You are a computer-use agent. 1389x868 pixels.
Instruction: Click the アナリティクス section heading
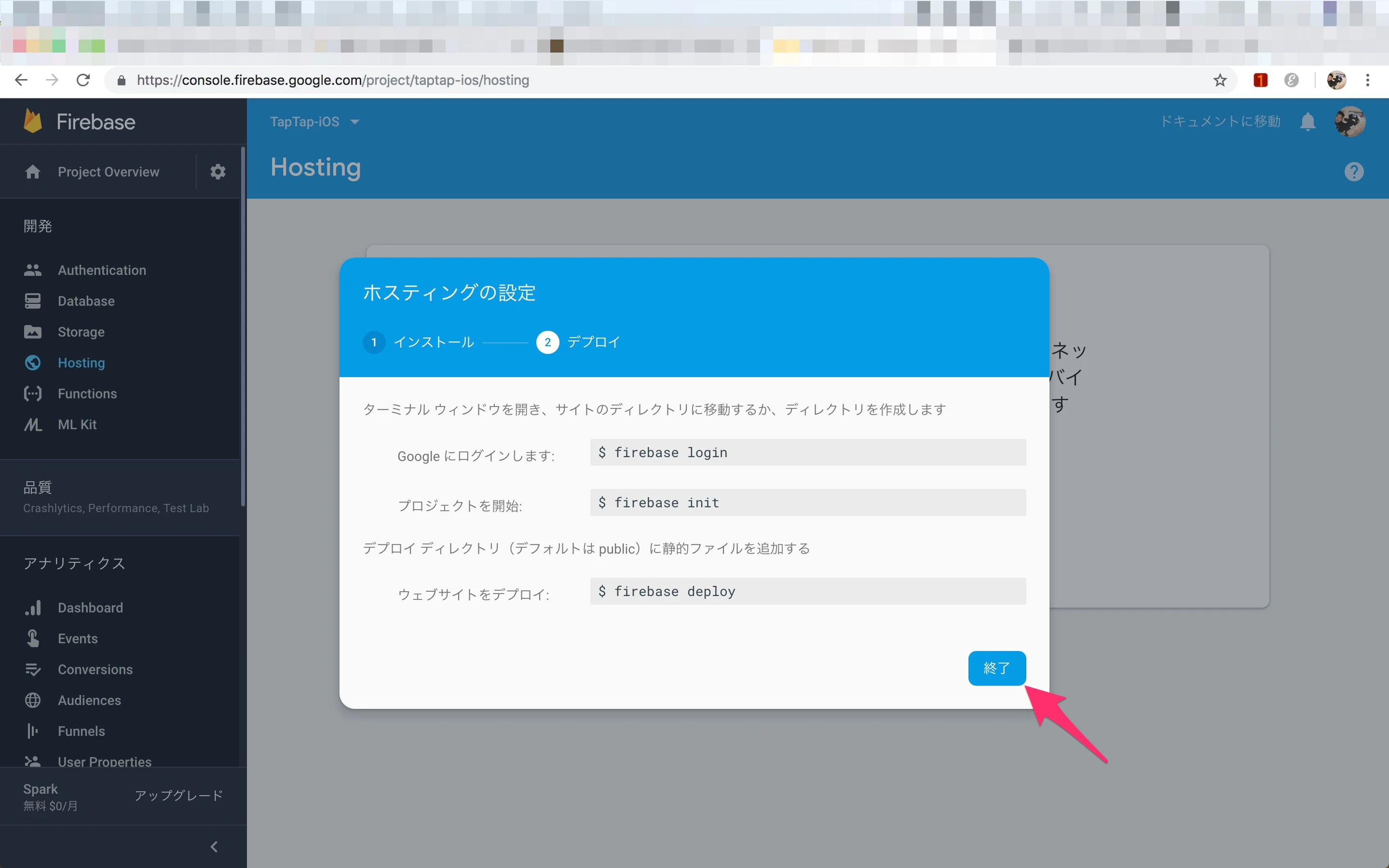[x=75, y=563]
